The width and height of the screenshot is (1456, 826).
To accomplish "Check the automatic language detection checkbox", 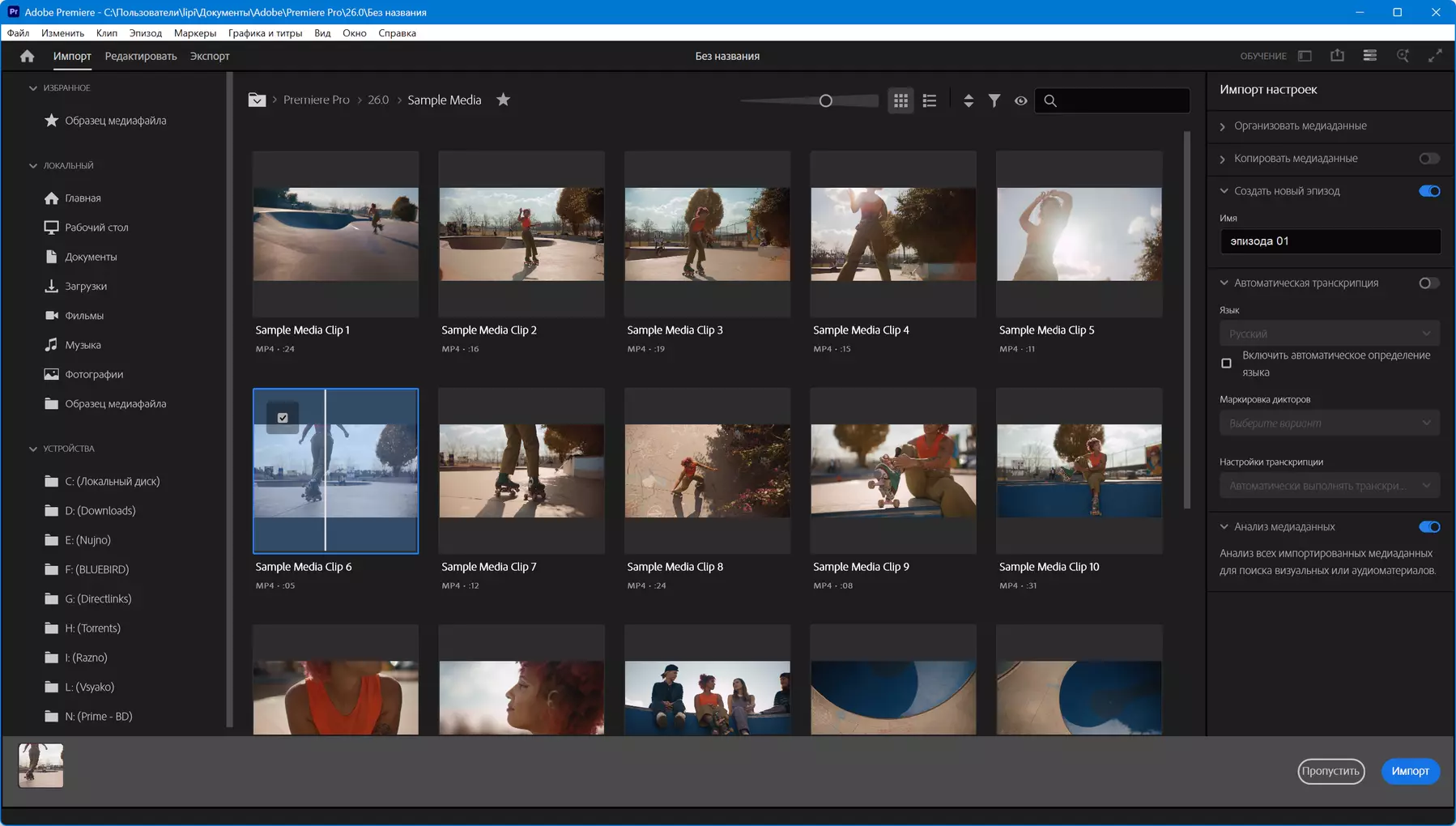I will [1226, 364].
